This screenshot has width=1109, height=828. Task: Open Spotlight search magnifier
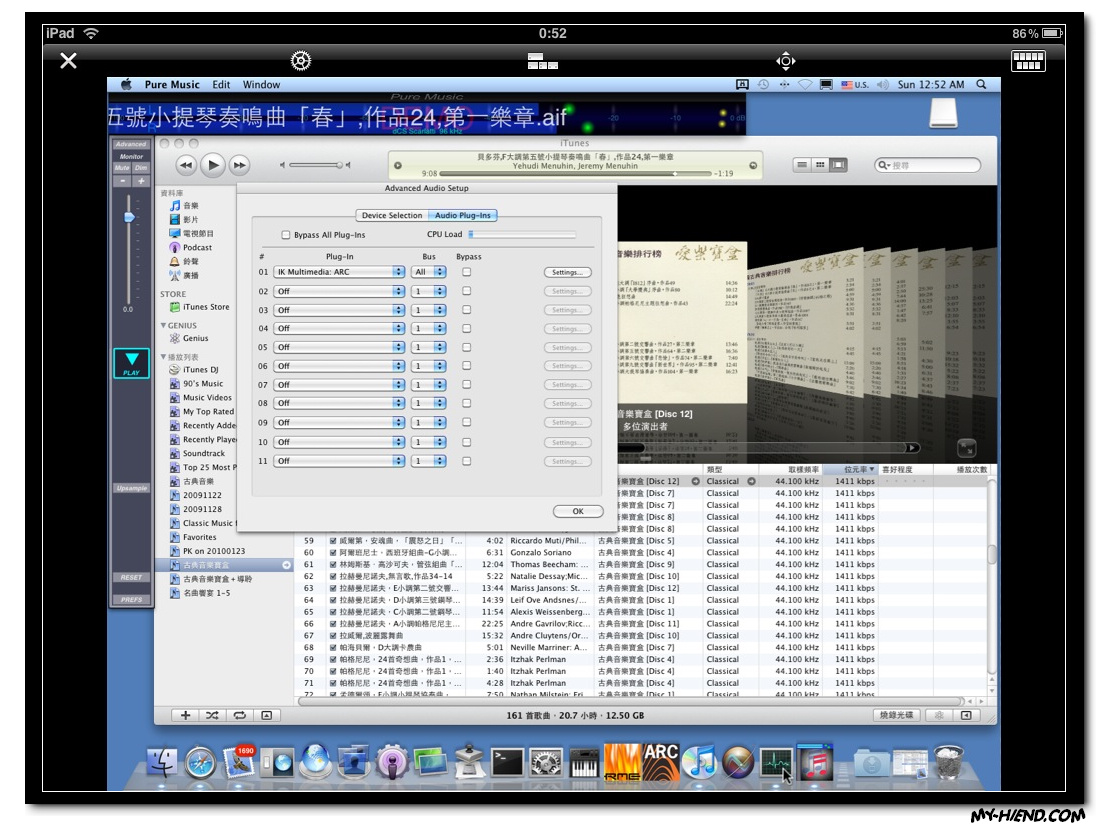pos(981,84)
